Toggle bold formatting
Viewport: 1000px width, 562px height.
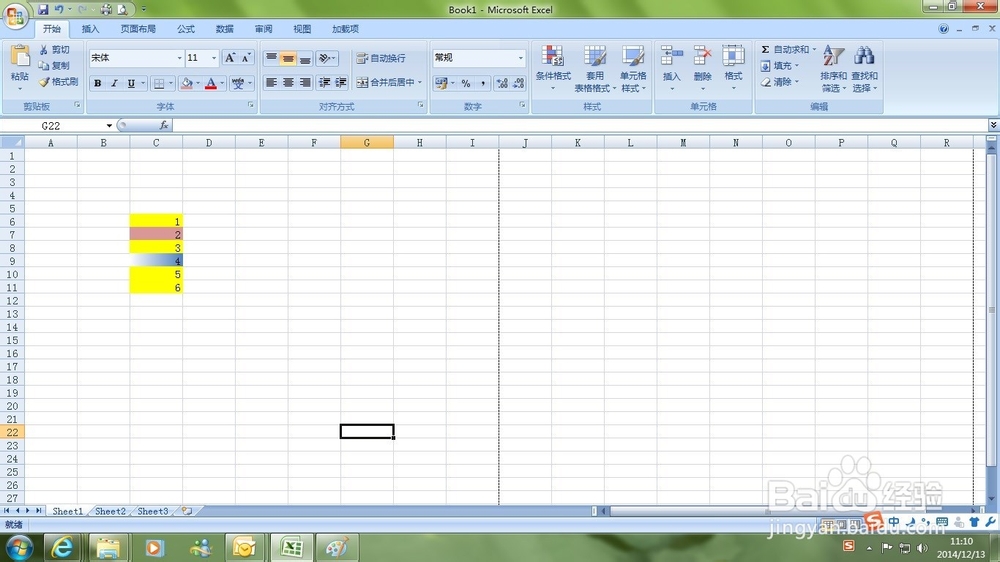point(98,84)
